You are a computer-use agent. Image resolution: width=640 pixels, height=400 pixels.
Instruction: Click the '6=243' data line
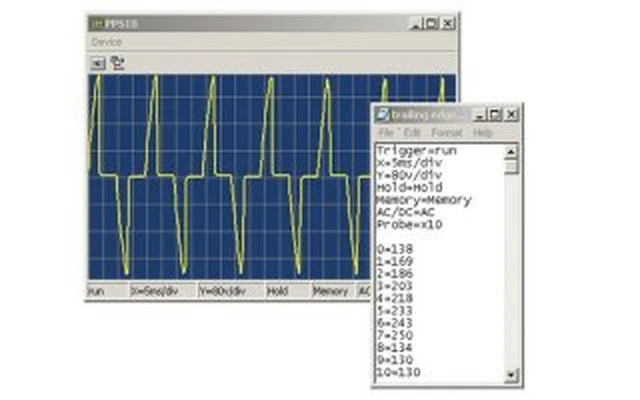(395, 323)
